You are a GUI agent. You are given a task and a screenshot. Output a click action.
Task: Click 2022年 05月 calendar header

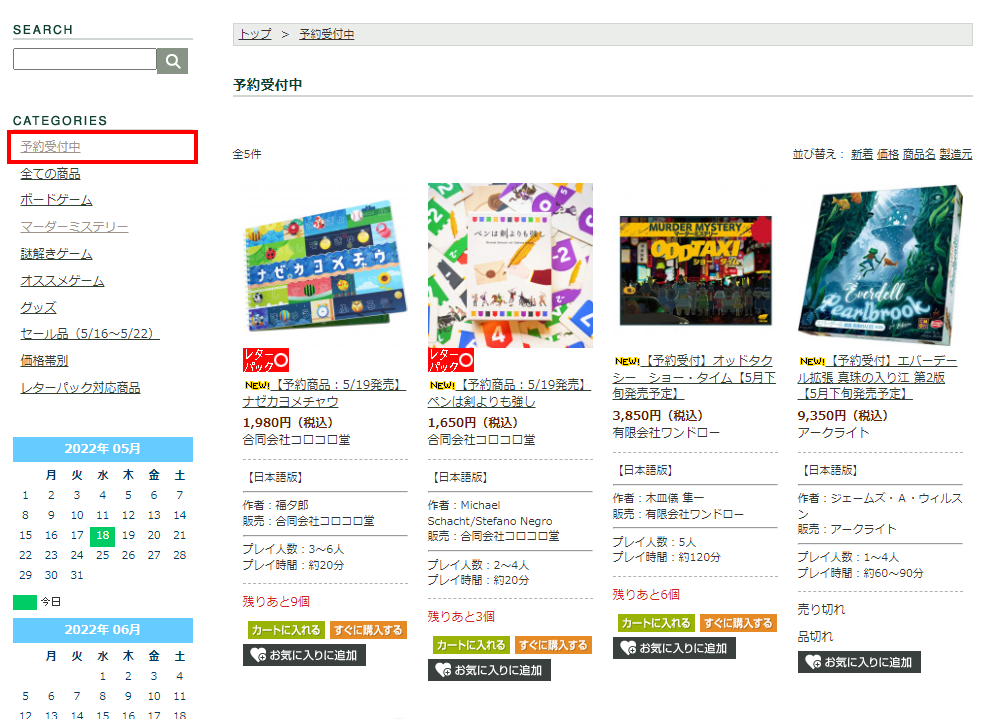click(103, 449)
